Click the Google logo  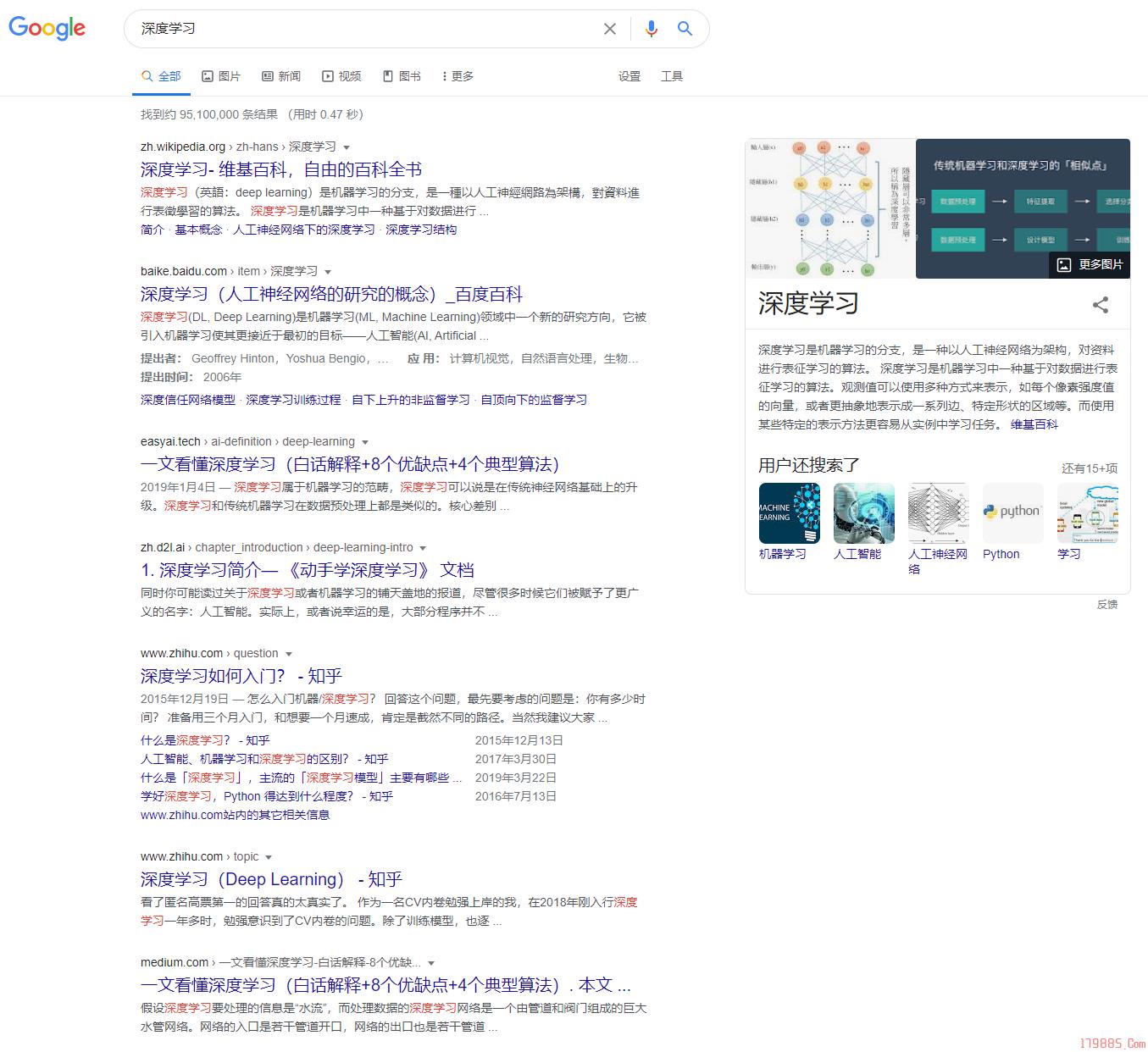pyautogui.click(x=47, y=28)
